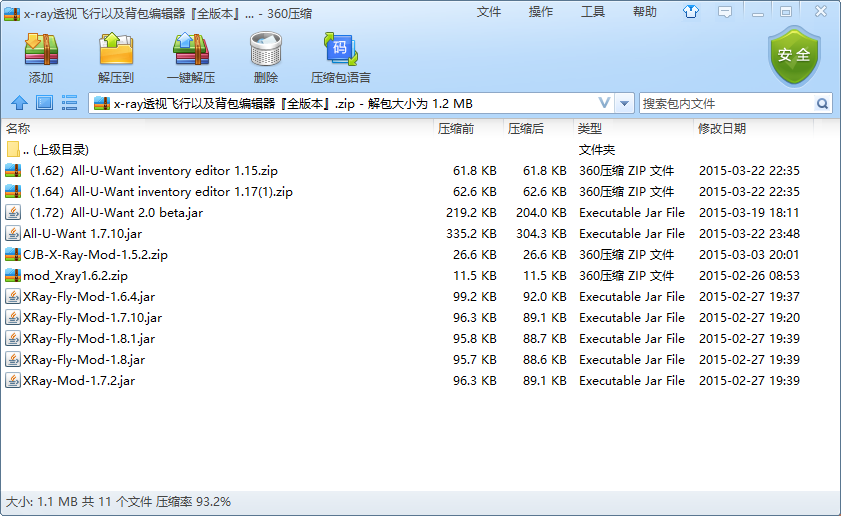Image resolution: width=841 pixels, height=516 pixels.
Task: Click in the 搜索包内文件 search field
Action: coord(728,104)
